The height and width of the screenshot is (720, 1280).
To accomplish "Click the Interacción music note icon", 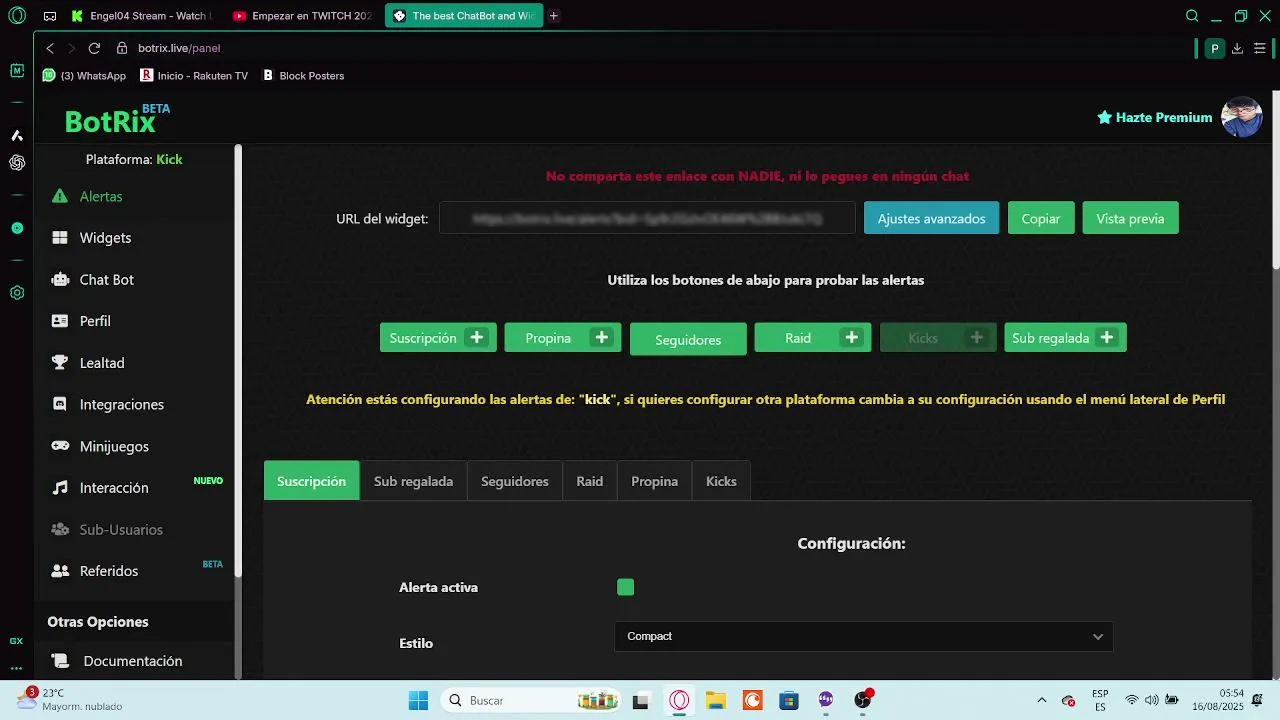I will (x=60, y=488).
